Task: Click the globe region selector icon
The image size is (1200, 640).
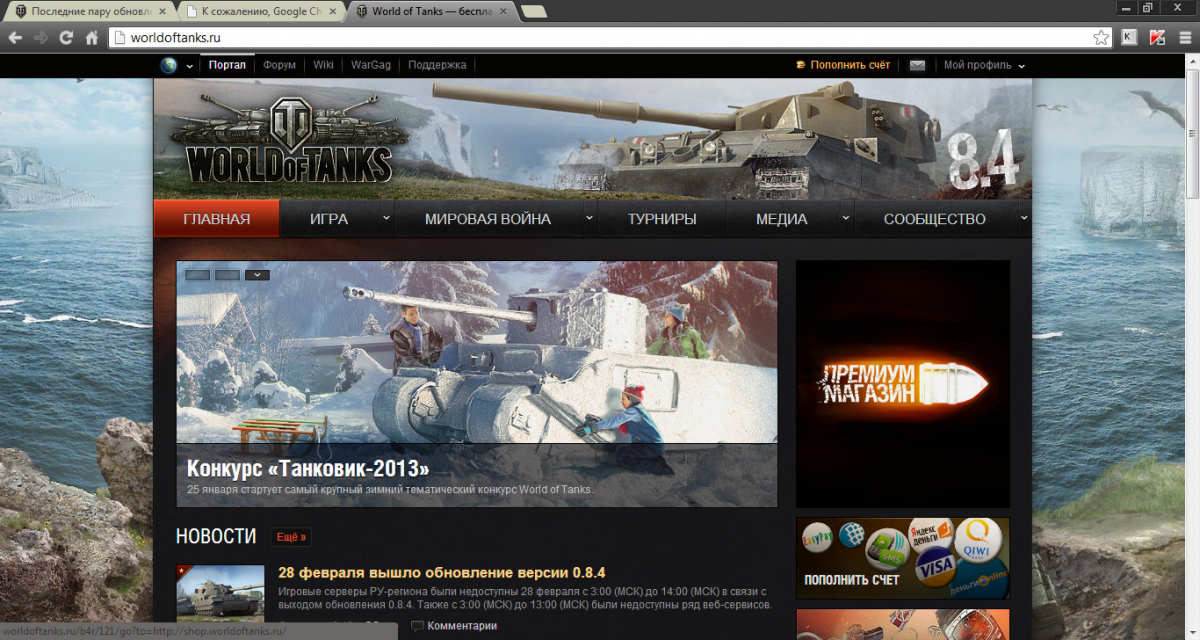Action: (168, 65)
